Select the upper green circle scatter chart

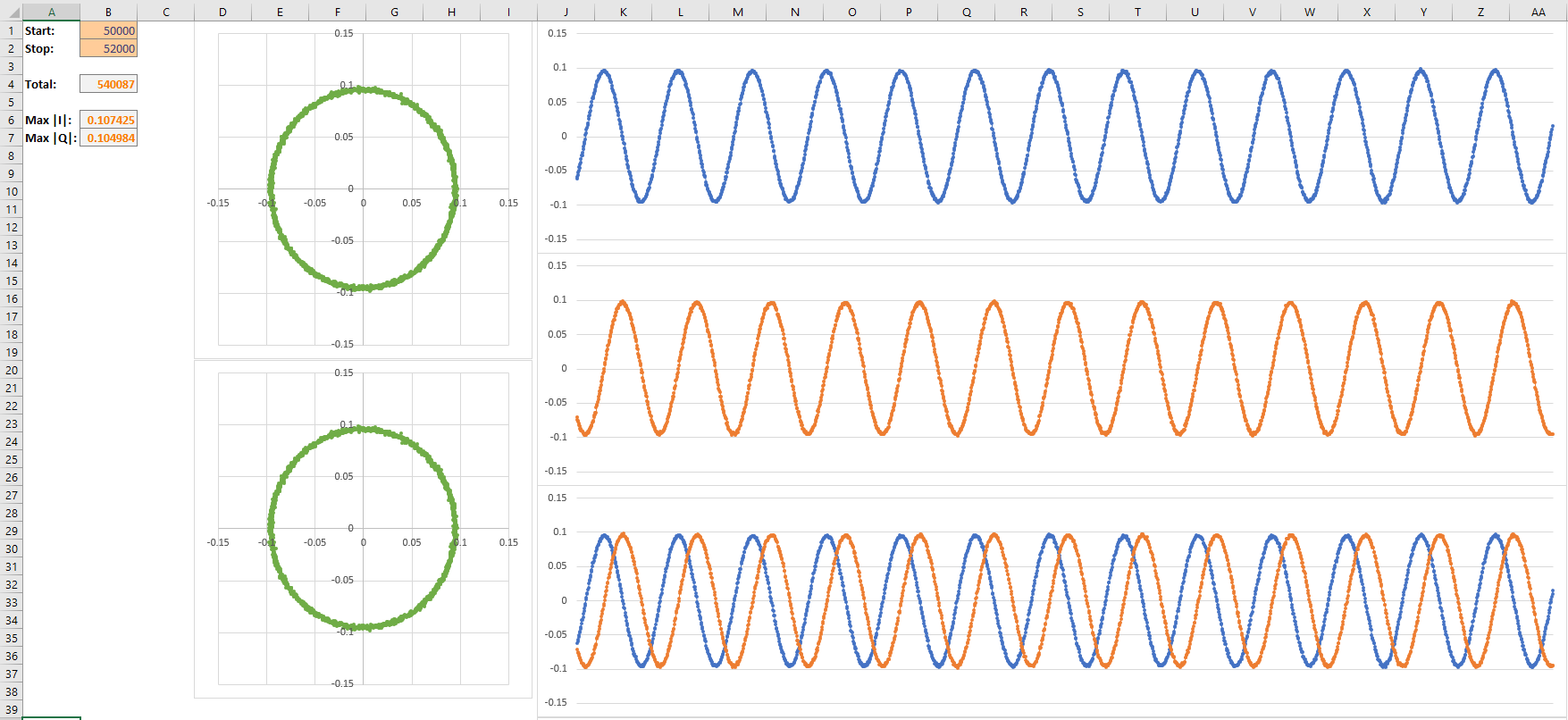coord(363,189)
